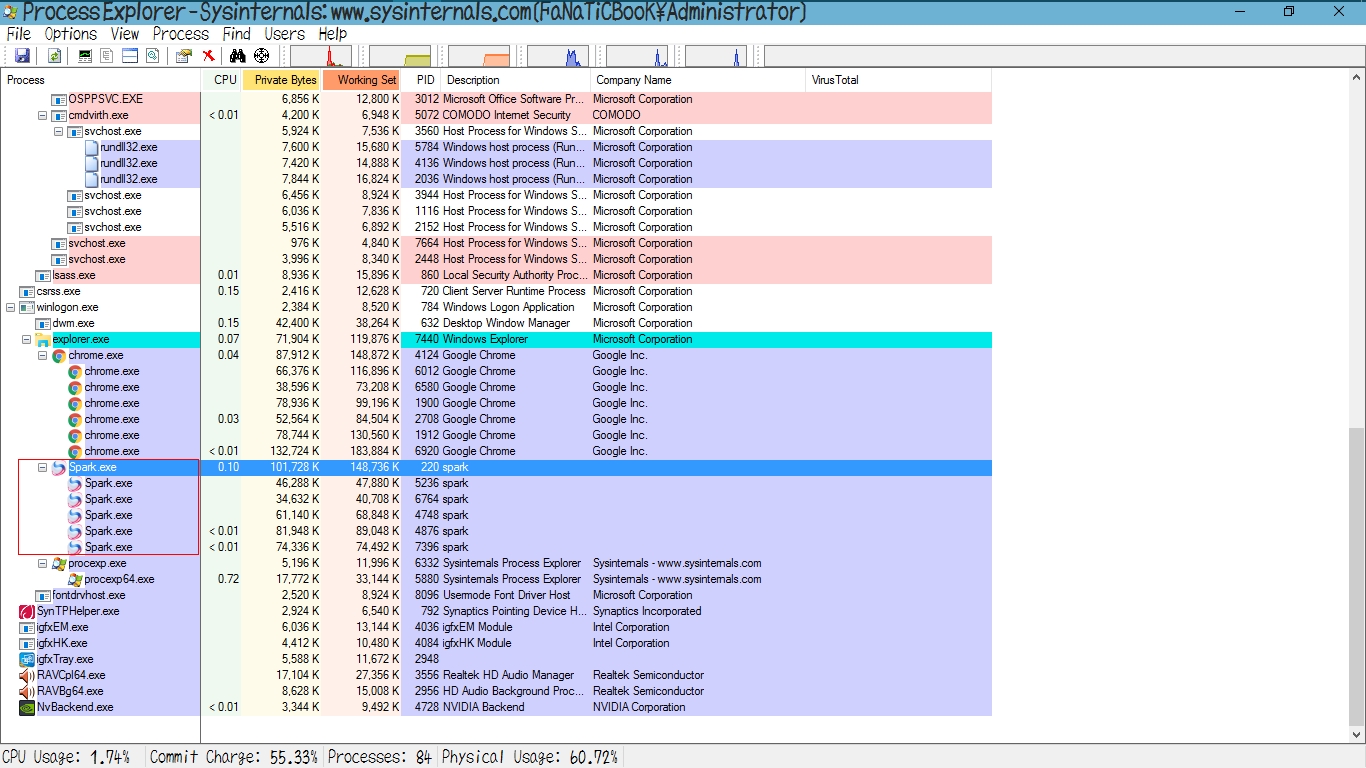Open the System Information toolbar icon
The width and height of the screenshot is (1366, 768).
tap(85, 56)
